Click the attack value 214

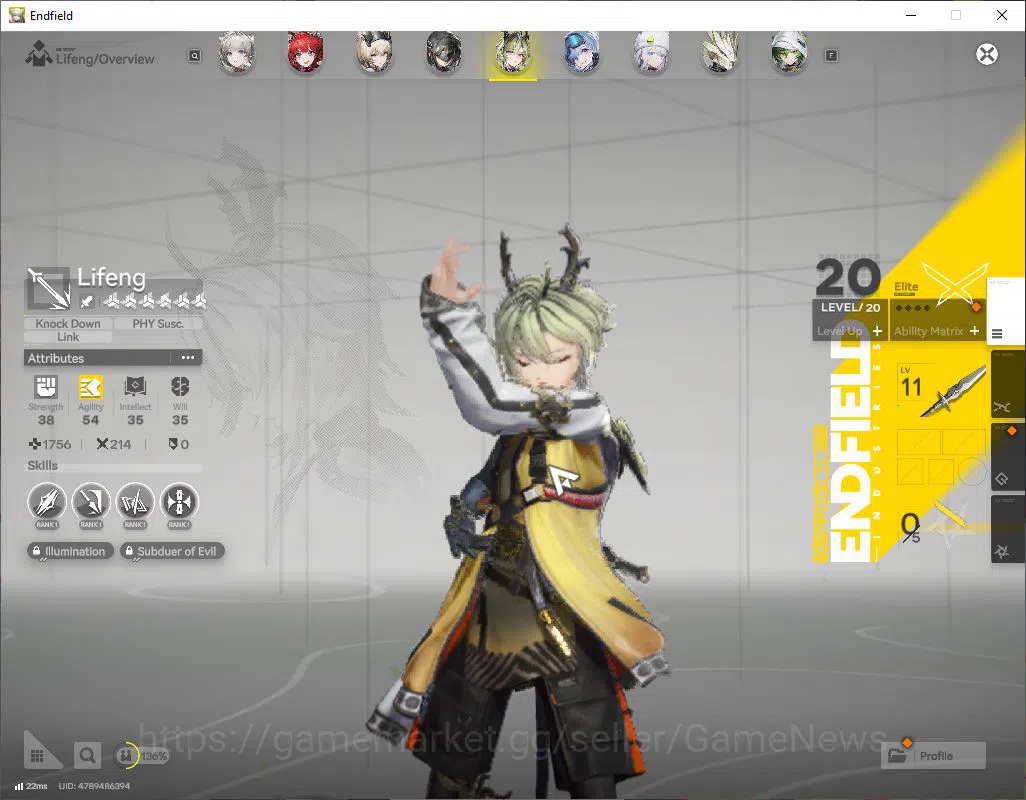click(x=114, y=444)
